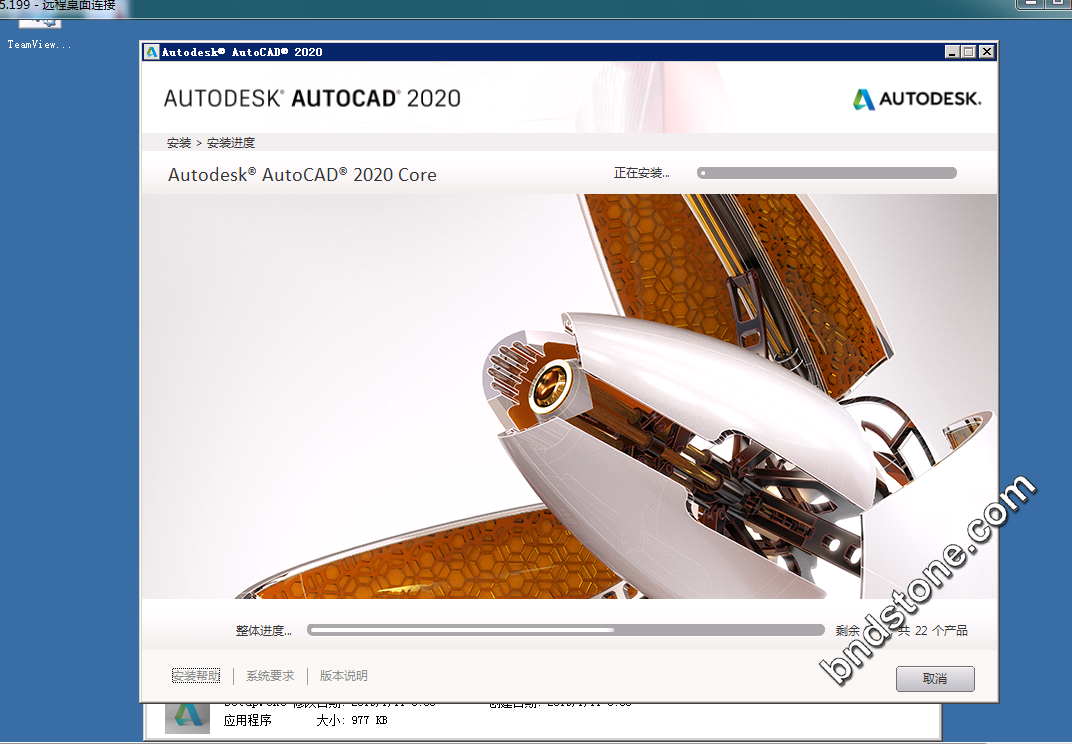Click the 安装 > 安装进度 breadcrumb
Viewport: 1072px width, 744px height.
coord(211,143)
